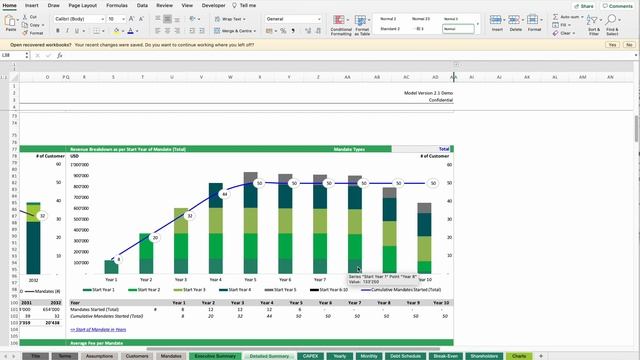
Task: Click the Share button
Action: click(x=584, y=6)
